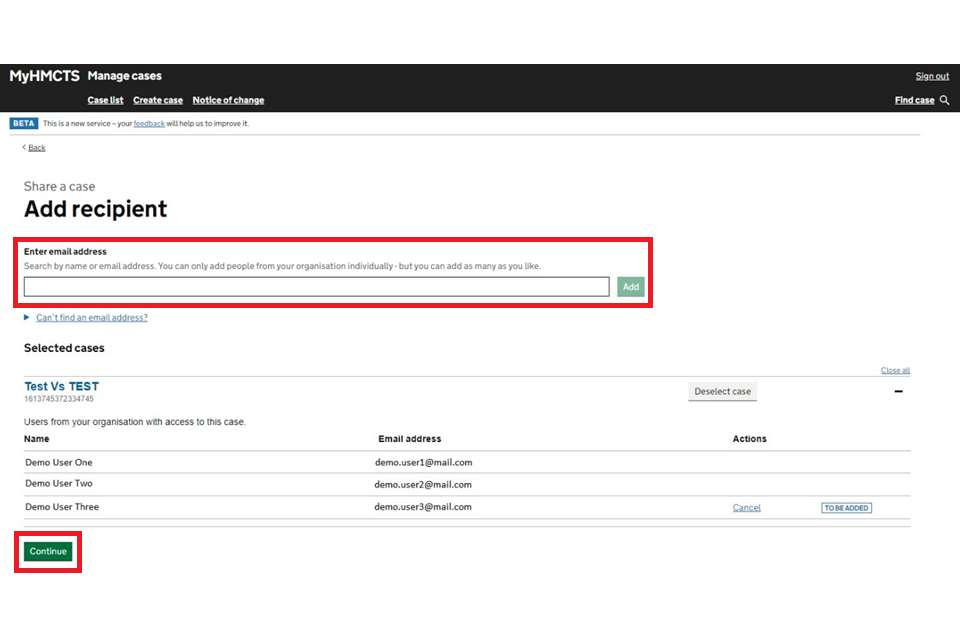Collapse the case with the minus icon

point(898,391)
